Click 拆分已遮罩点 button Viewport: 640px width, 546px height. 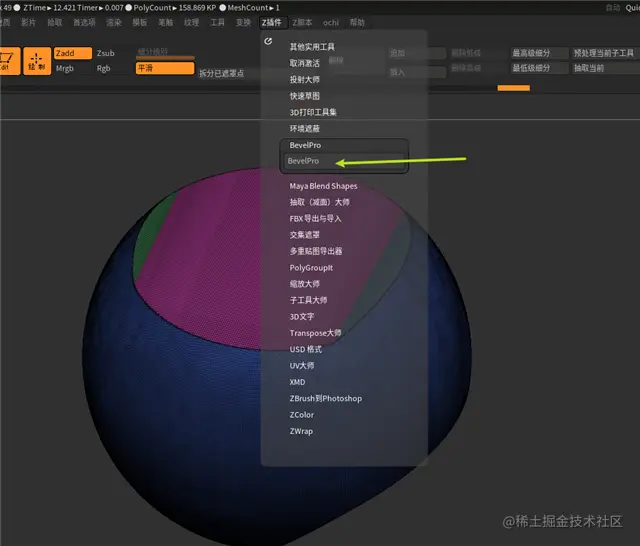click(x=222, y=73)
